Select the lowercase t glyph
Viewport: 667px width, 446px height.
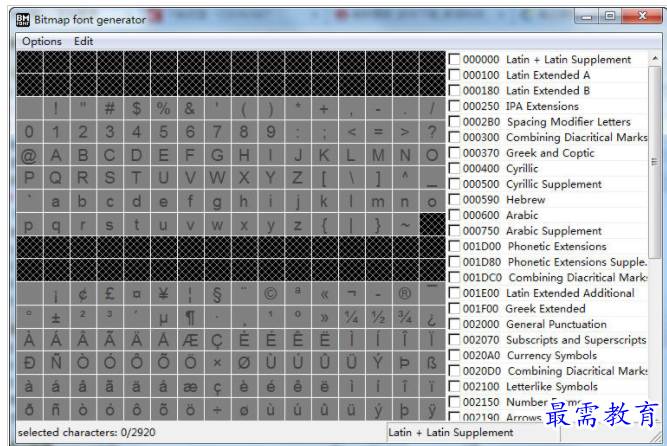click(x=137, y=225)
